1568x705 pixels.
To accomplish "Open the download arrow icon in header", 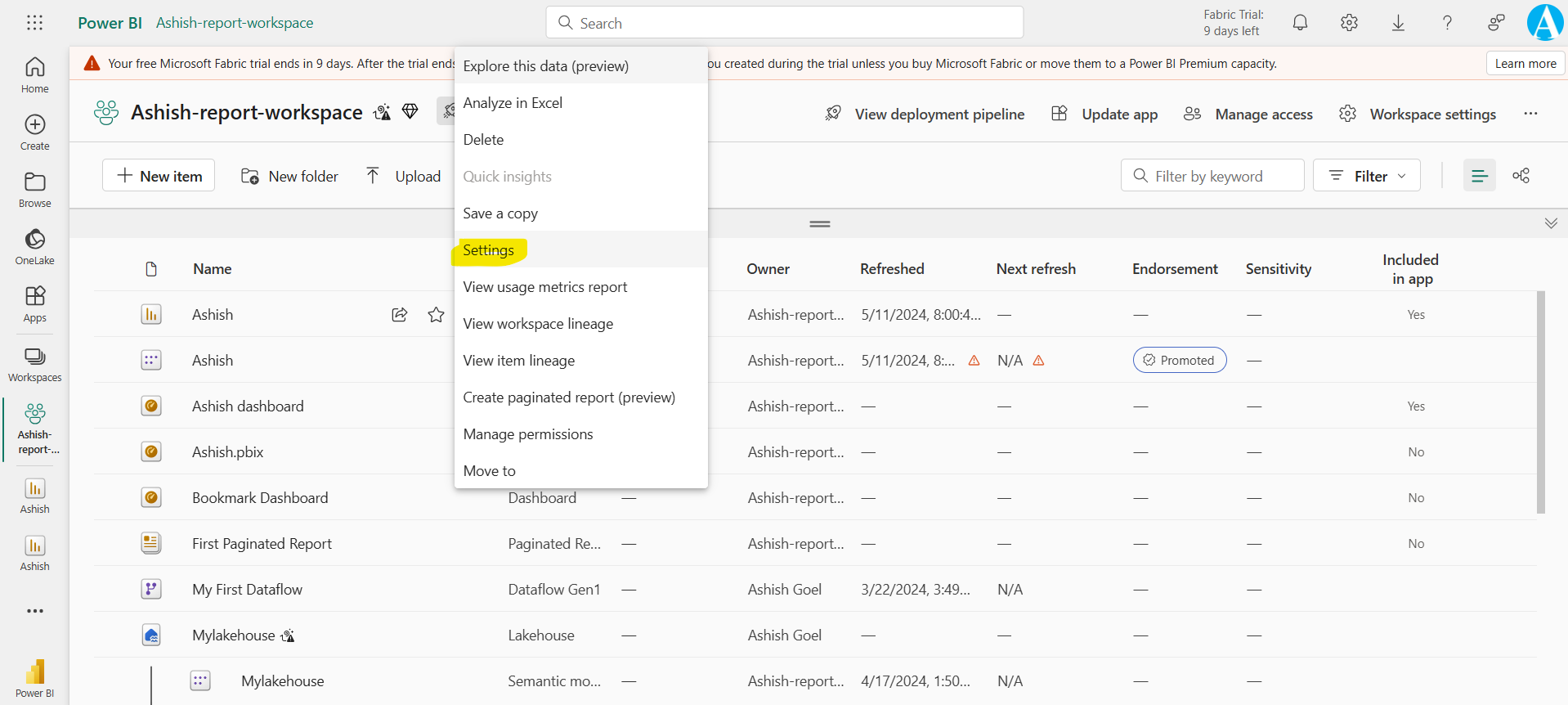I will [x=1398, y=23].
